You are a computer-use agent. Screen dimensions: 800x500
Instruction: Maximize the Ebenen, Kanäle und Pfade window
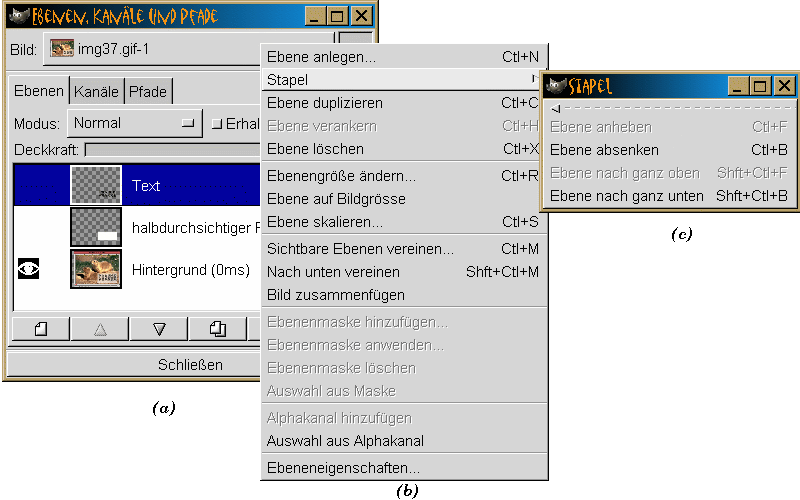click(338, 16)
